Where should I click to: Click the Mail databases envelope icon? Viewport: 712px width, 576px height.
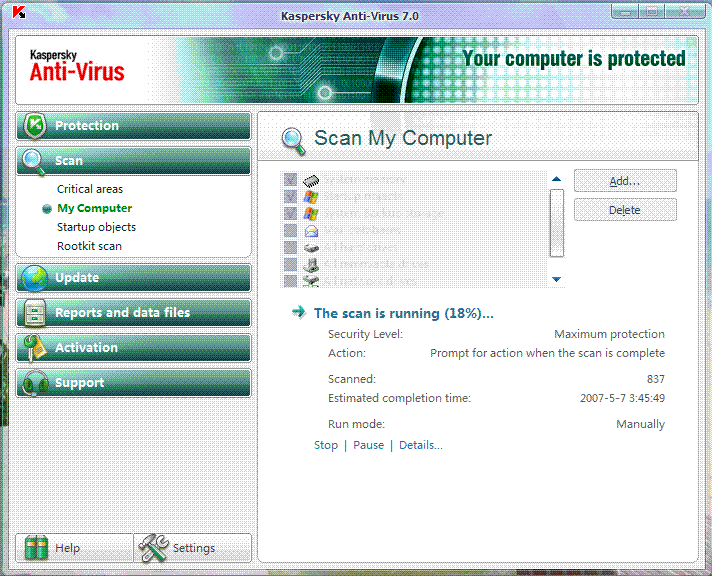(x=311, y=231)
